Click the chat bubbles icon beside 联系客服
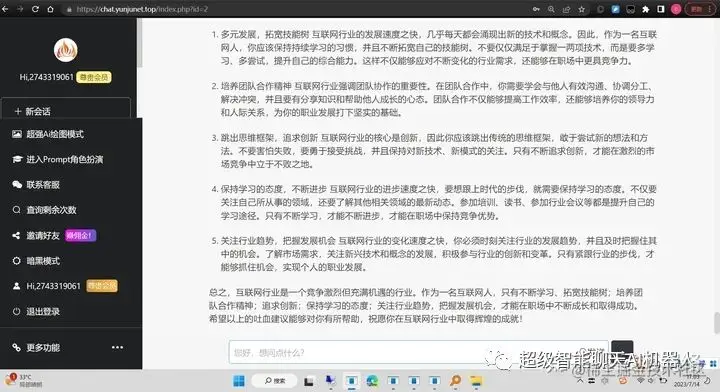Image resolution: width=720 pixels, height=392 pixels. tap(17, 185)
